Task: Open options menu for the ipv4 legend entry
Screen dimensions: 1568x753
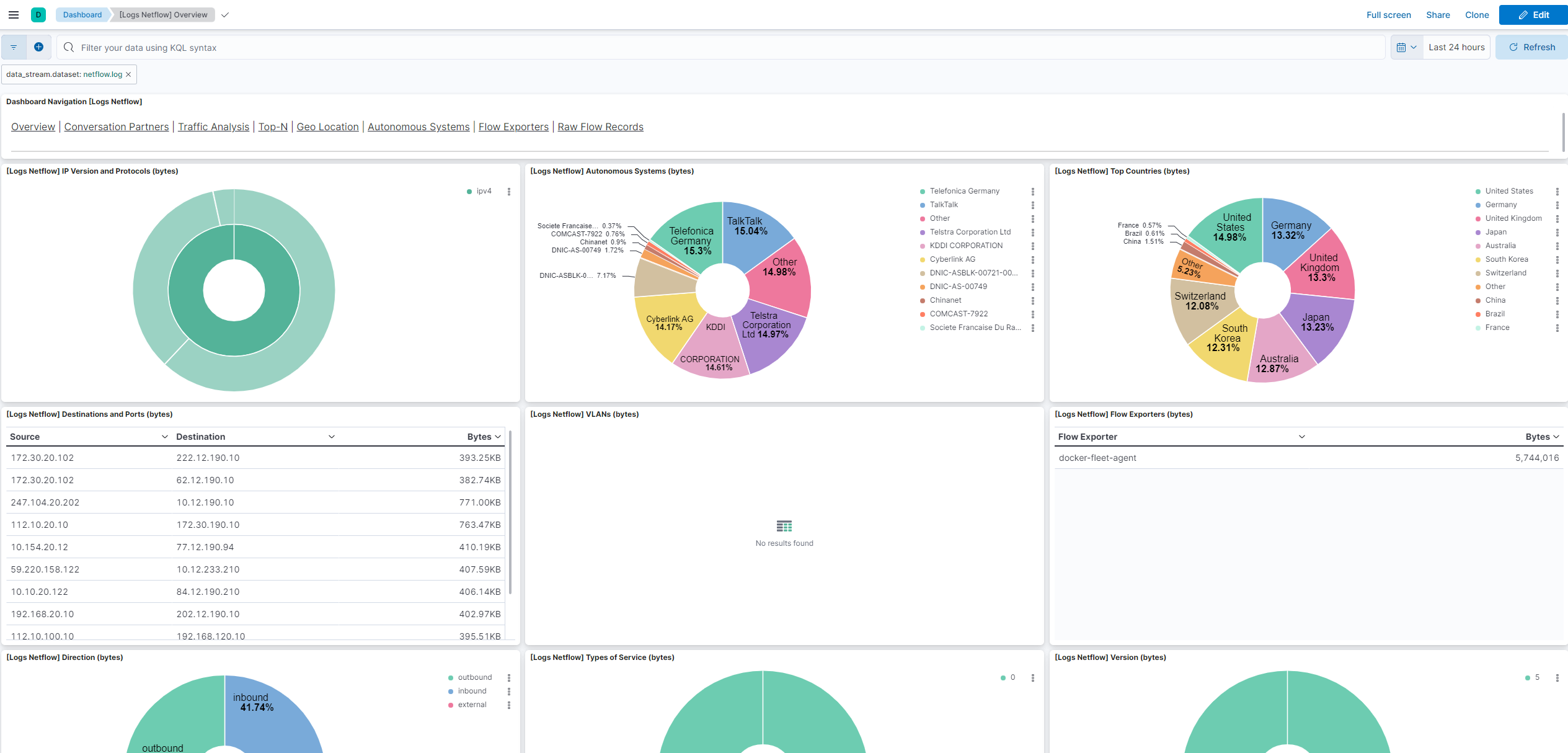Action: (510, 191)
